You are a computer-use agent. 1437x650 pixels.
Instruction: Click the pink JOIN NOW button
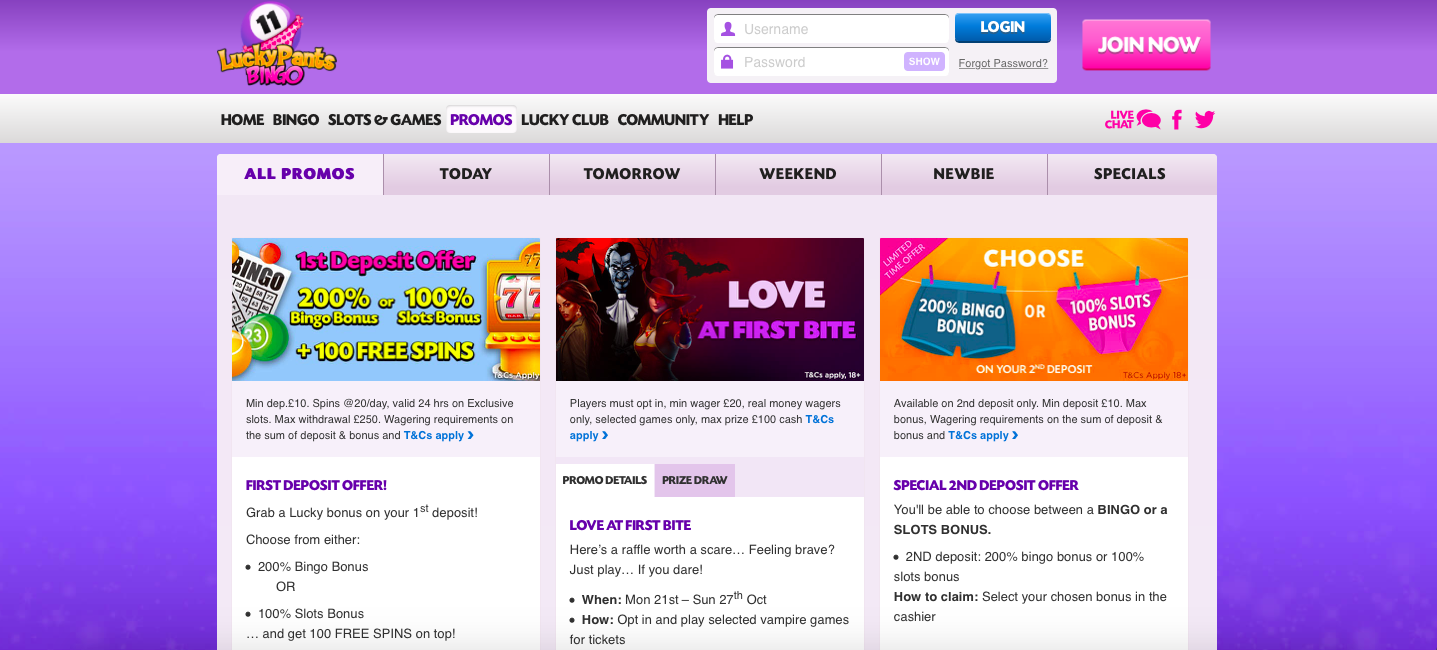point(1146,45)
